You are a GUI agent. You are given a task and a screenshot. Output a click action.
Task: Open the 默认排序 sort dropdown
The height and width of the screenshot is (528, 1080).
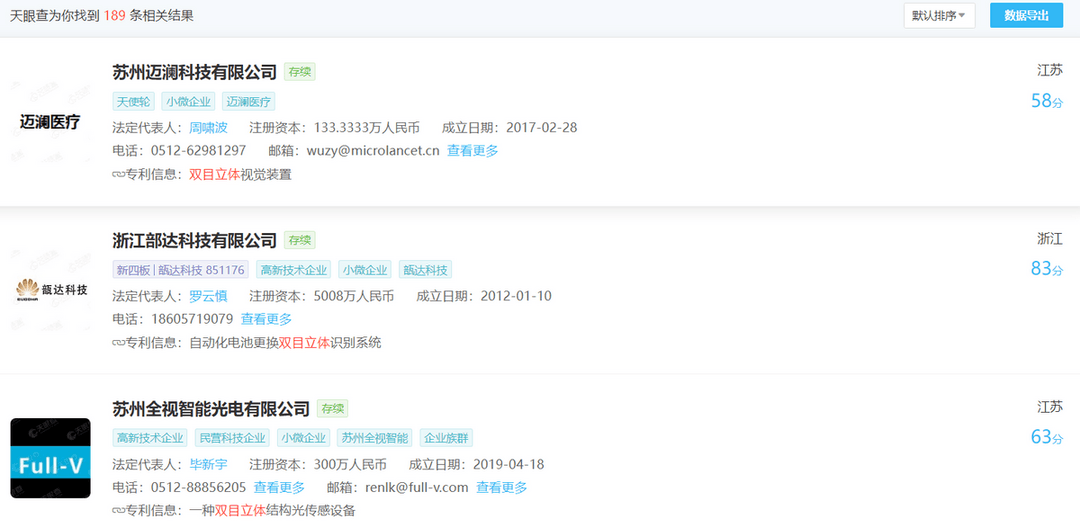click(939, 16)
